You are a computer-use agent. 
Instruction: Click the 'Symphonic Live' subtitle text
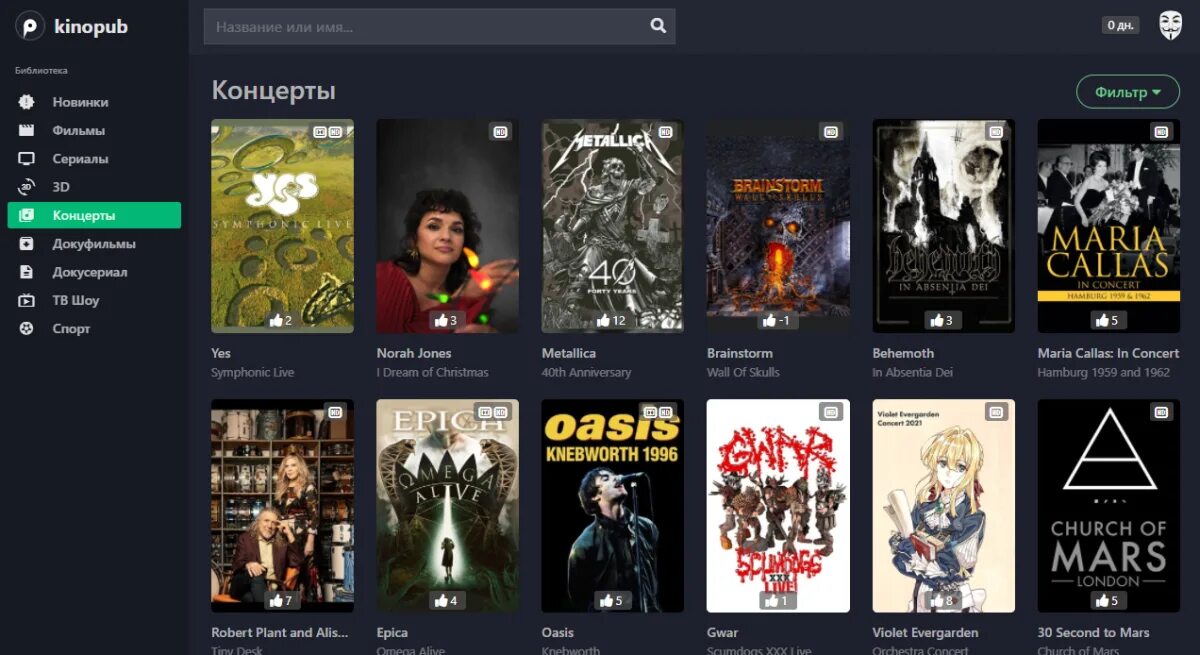tap(252, 372)
